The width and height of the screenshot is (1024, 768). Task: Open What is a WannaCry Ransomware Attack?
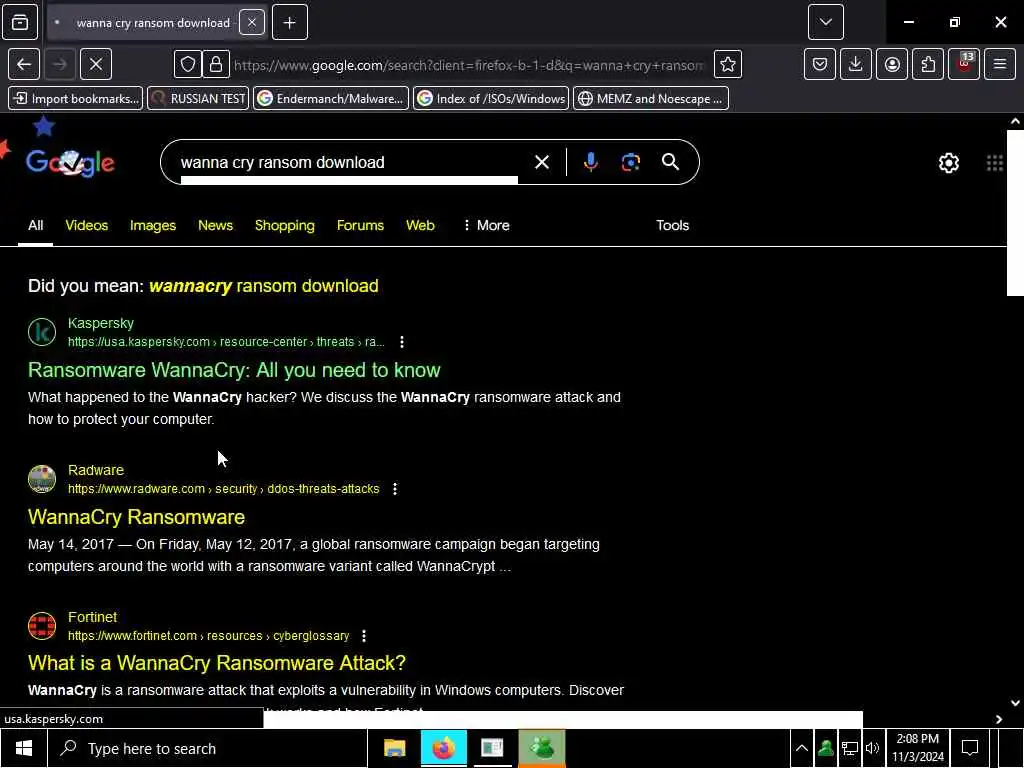217,664
